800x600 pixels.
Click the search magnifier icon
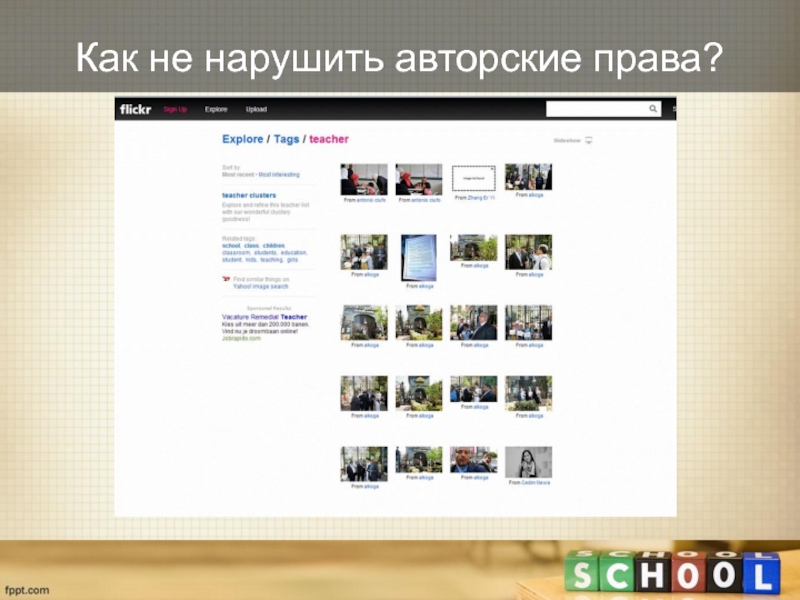653,109
